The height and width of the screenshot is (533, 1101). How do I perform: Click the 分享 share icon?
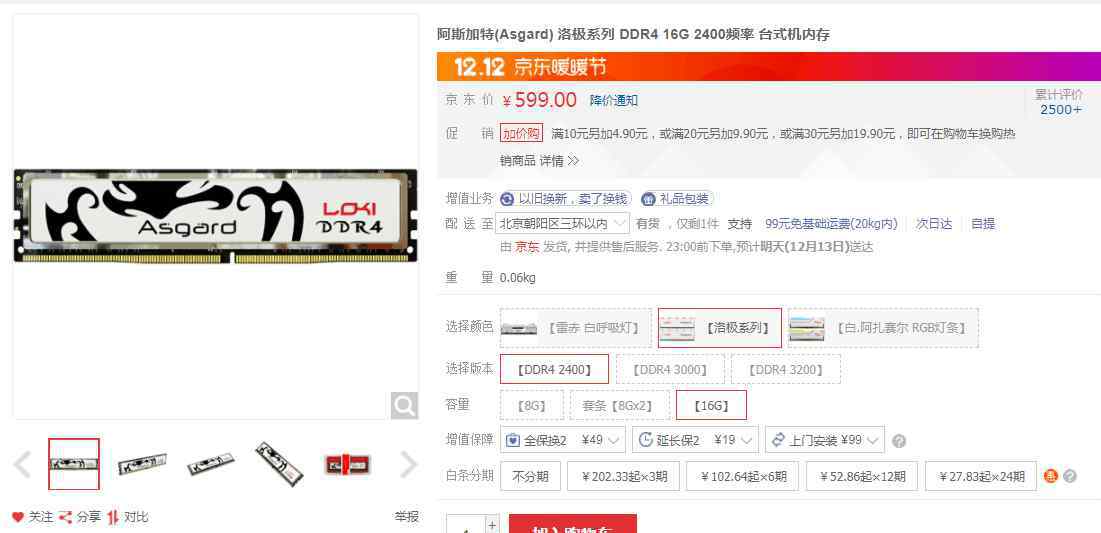(x=65, y=517)
